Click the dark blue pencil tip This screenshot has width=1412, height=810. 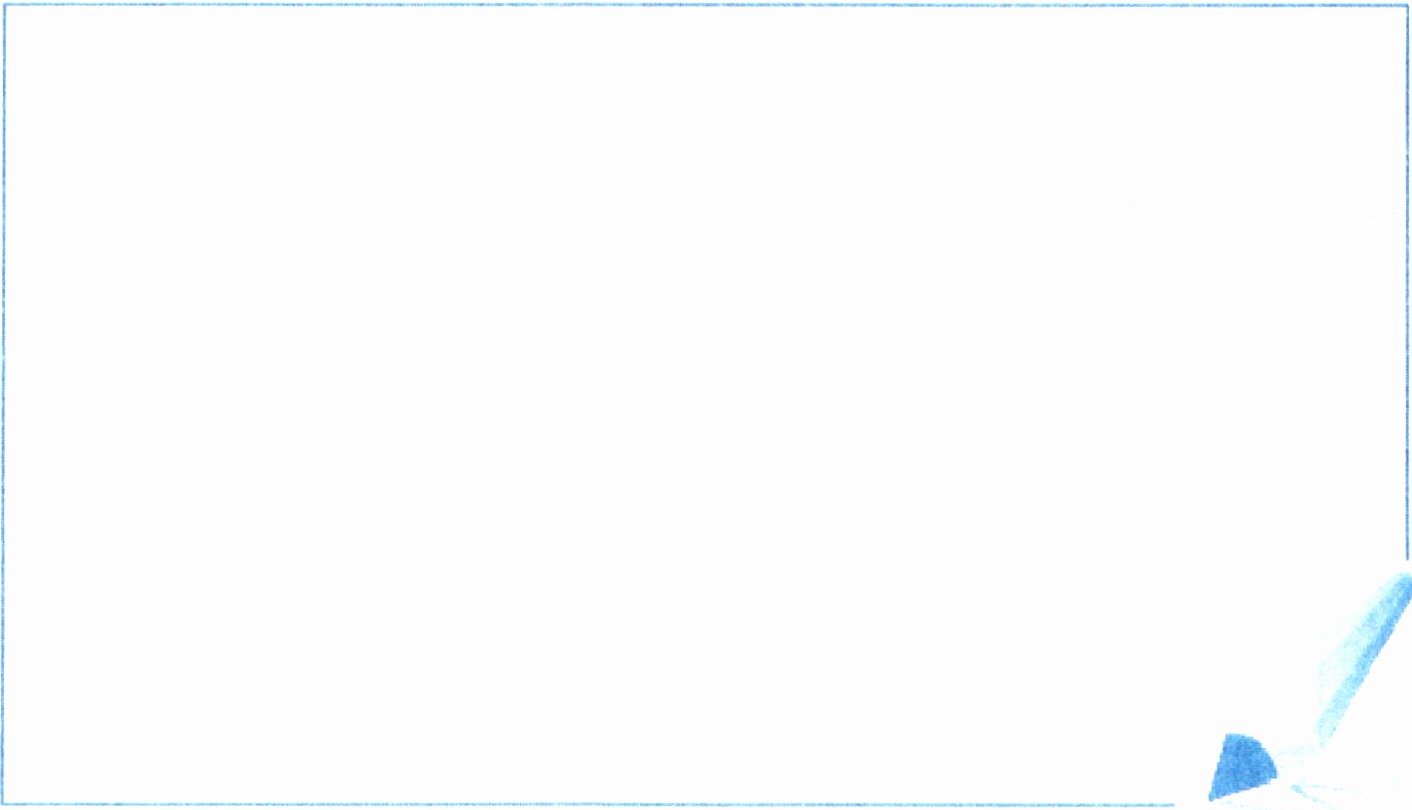point(1241,767)
